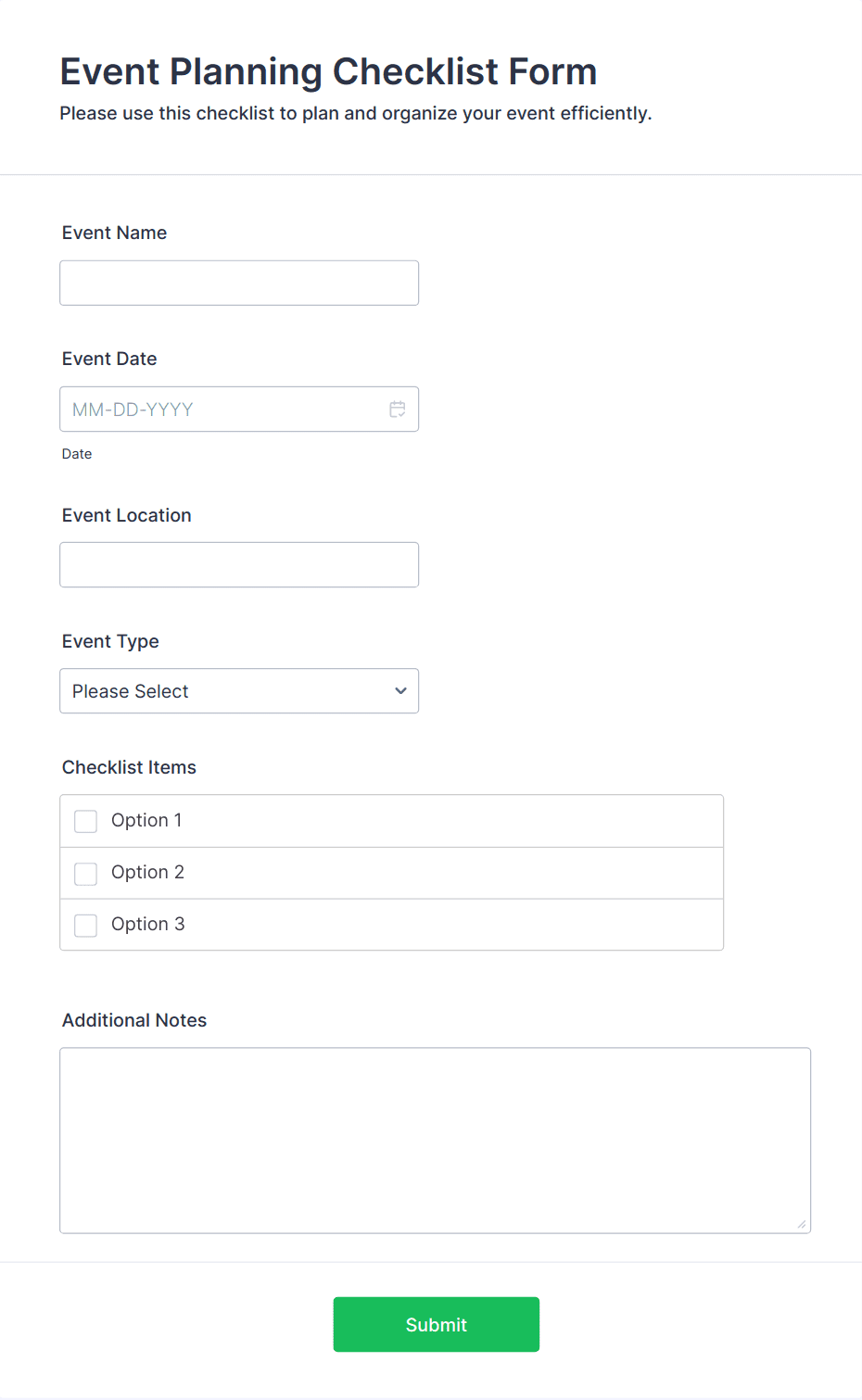
Task: Check the Option 3 checkbox
Action: pos(85,925)
